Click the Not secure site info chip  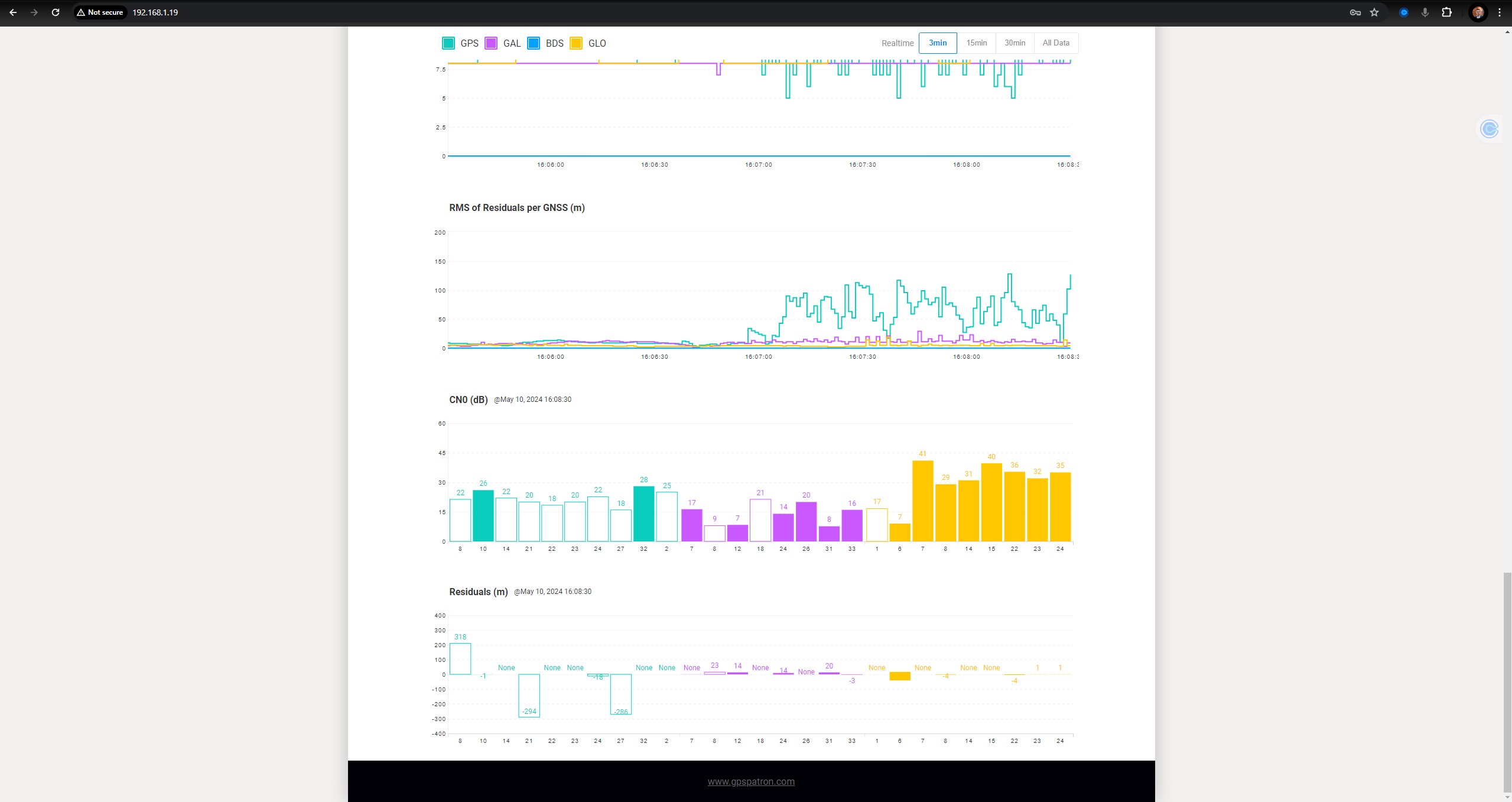tap(100, 12)
